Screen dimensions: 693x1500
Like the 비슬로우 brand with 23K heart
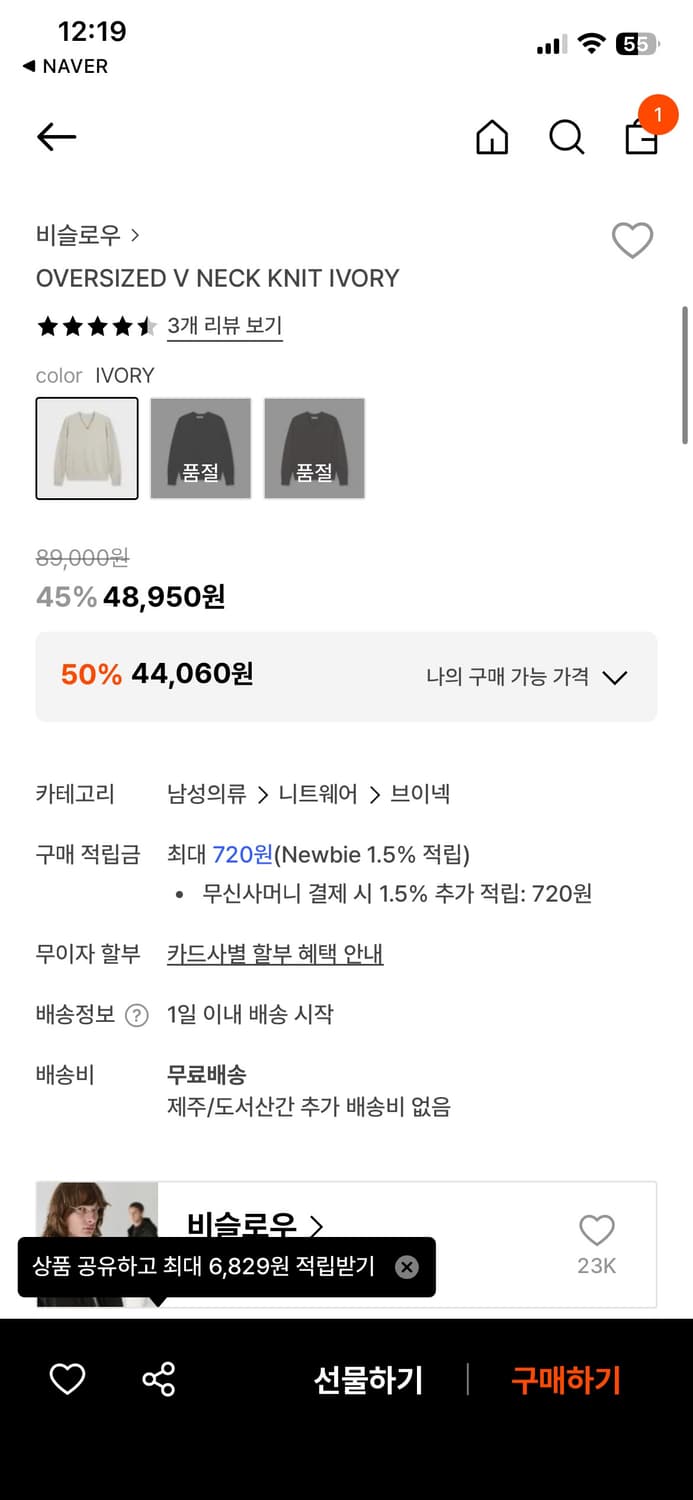click(x=596, y=1229)
